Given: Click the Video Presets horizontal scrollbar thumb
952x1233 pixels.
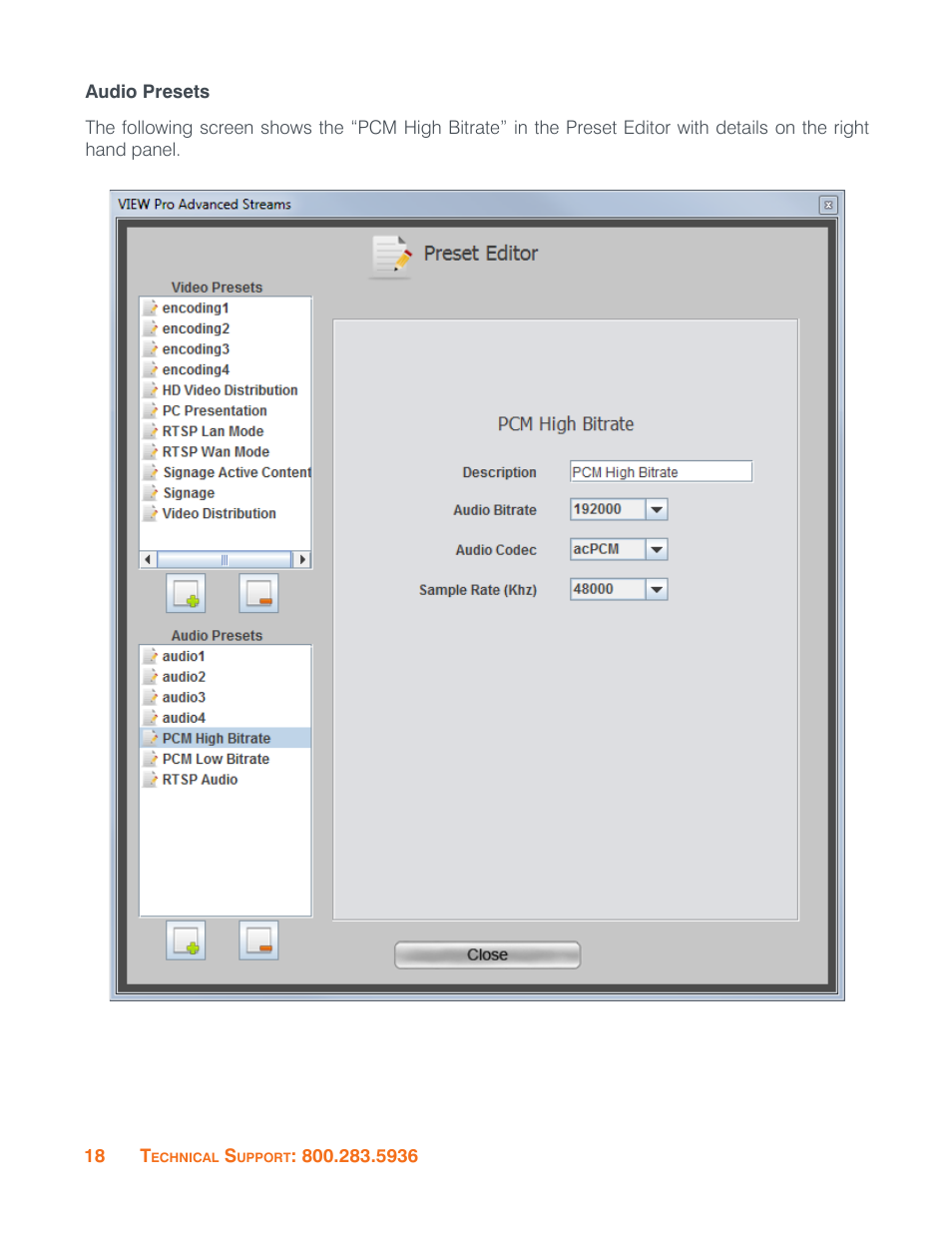Looking at the screenshot, I should (x=225, y=559).
